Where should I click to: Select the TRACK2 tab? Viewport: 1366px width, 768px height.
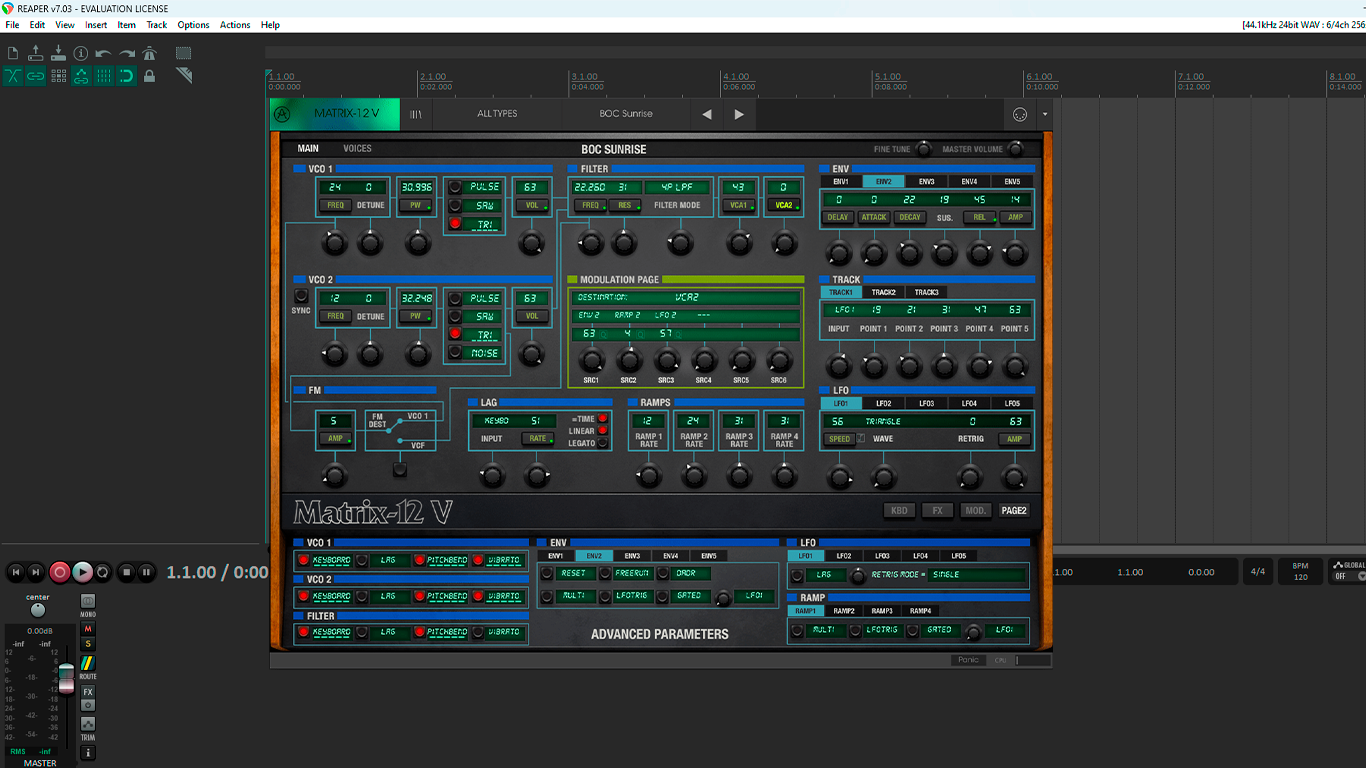click(x=883, y=293)
